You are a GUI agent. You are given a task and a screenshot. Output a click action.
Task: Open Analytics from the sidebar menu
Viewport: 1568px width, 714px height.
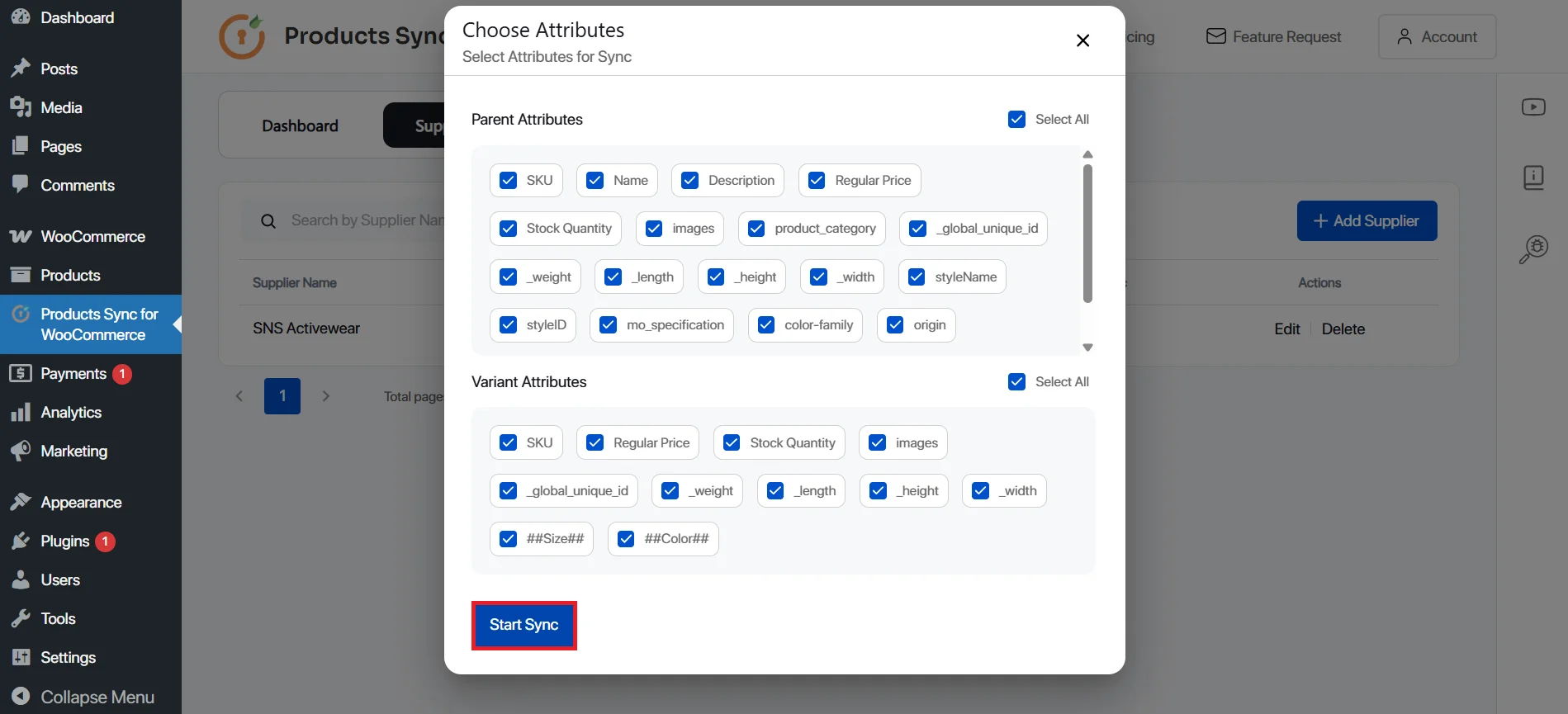coord(71,412)
